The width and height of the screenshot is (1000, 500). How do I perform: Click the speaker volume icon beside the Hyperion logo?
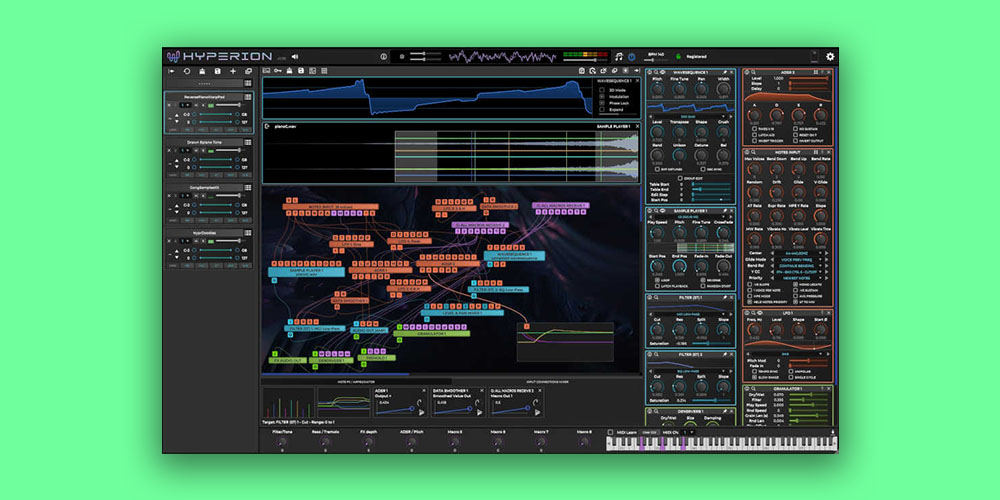click(295, 57)
